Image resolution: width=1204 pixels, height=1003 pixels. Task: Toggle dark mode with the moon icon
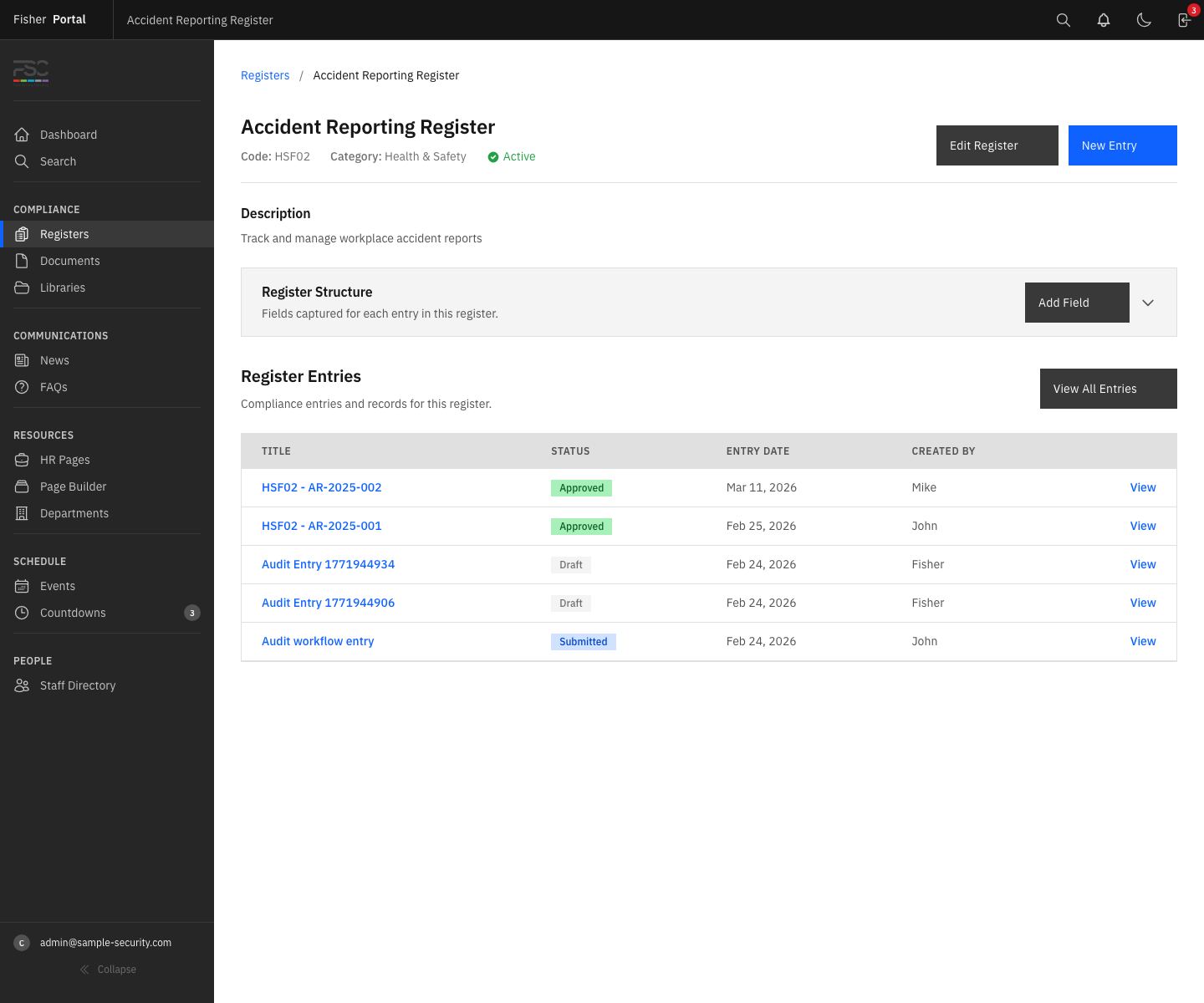tap(1143, 19)
